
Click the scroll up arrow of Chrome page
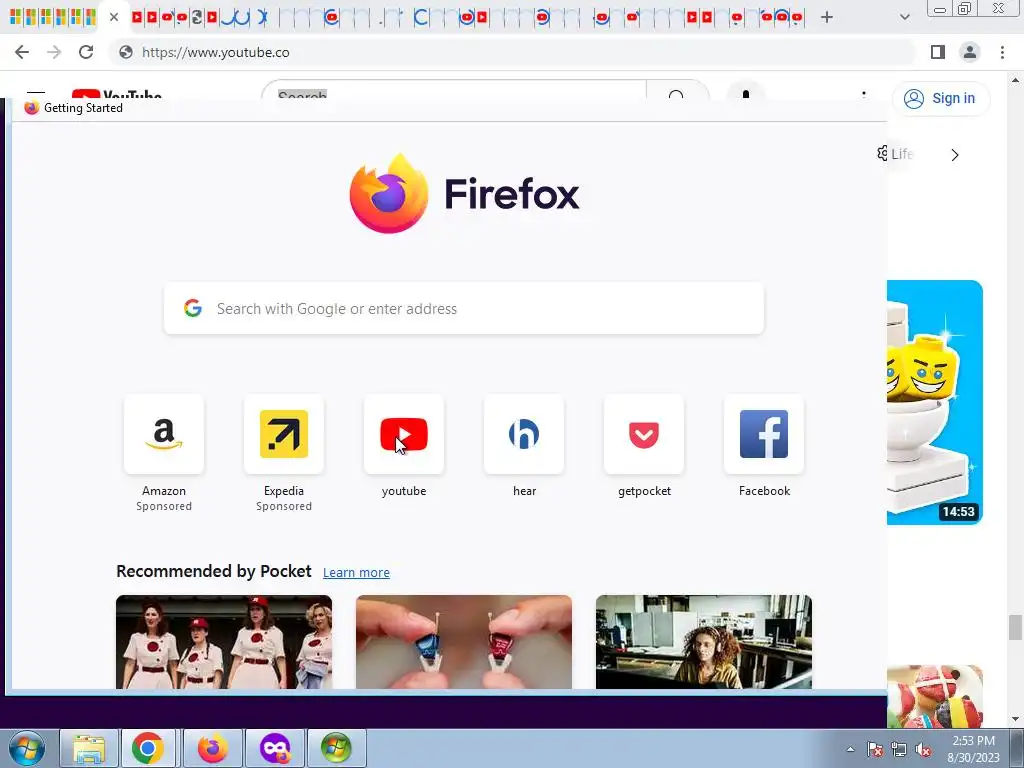pos(1015,80)
